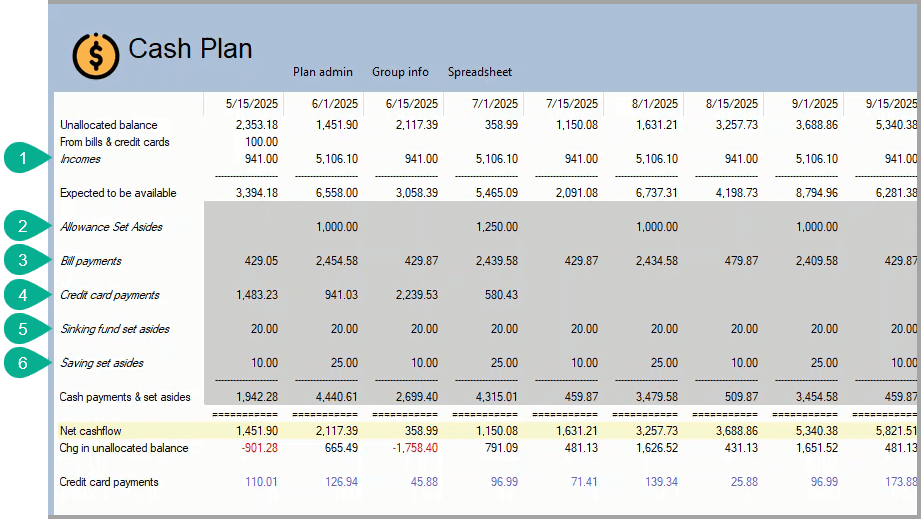Select net cashflow value 358.99
Screen dimensions: 921x519
[421, 432]
